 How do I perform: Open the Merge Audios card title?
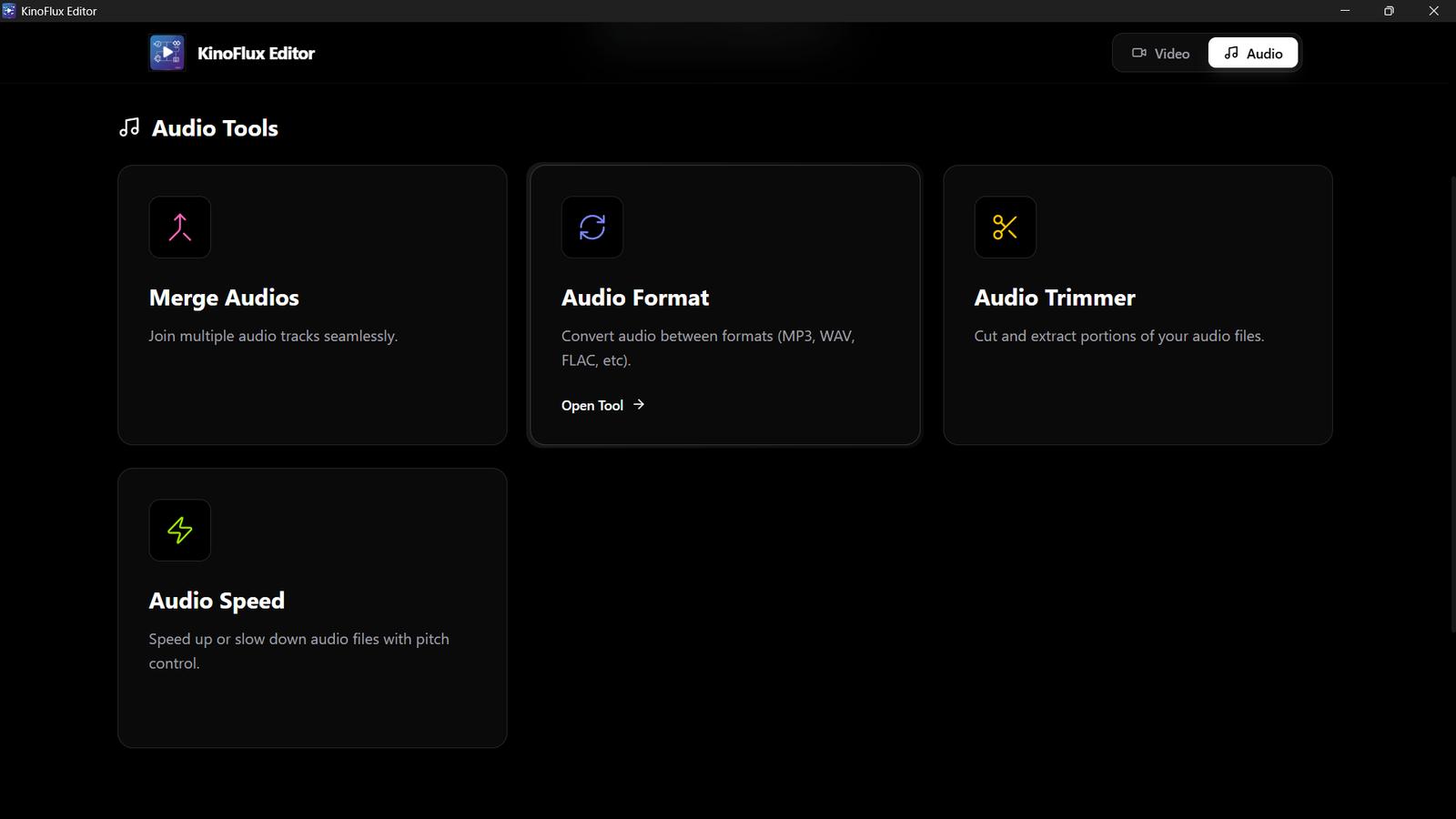[224, 298]
